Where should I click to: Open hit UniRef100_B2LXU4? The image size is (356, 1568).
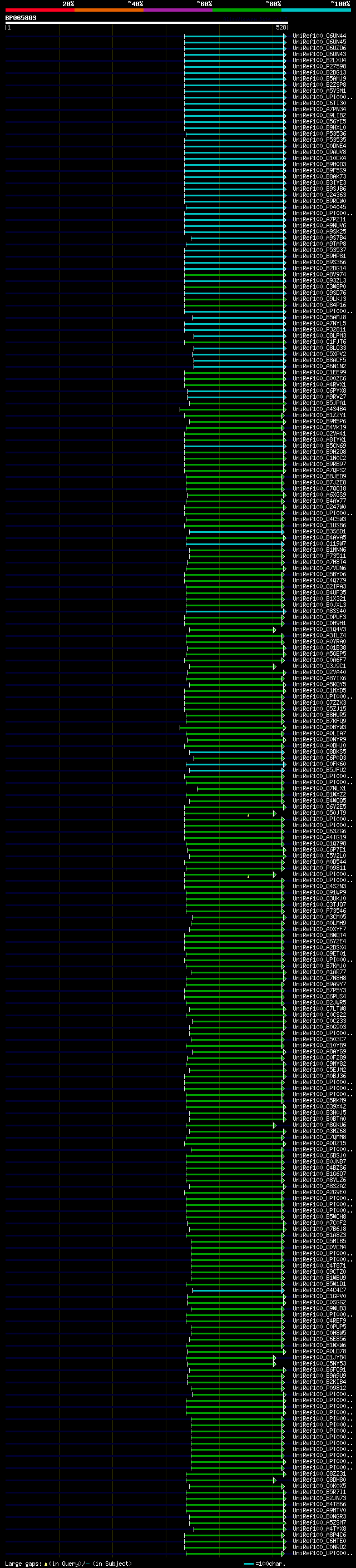tap(319, 60)
